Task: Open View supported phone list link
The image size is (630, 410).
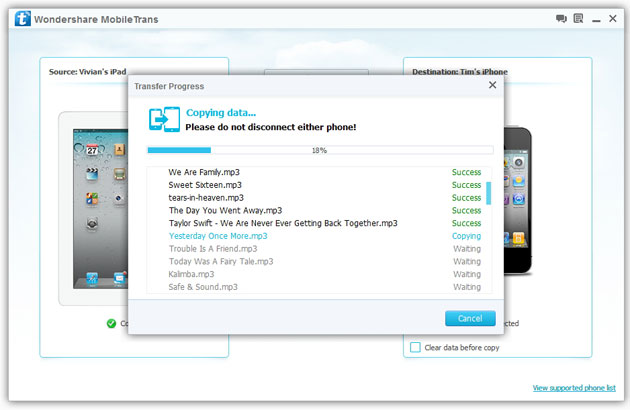Action: [x=574, y=387]
